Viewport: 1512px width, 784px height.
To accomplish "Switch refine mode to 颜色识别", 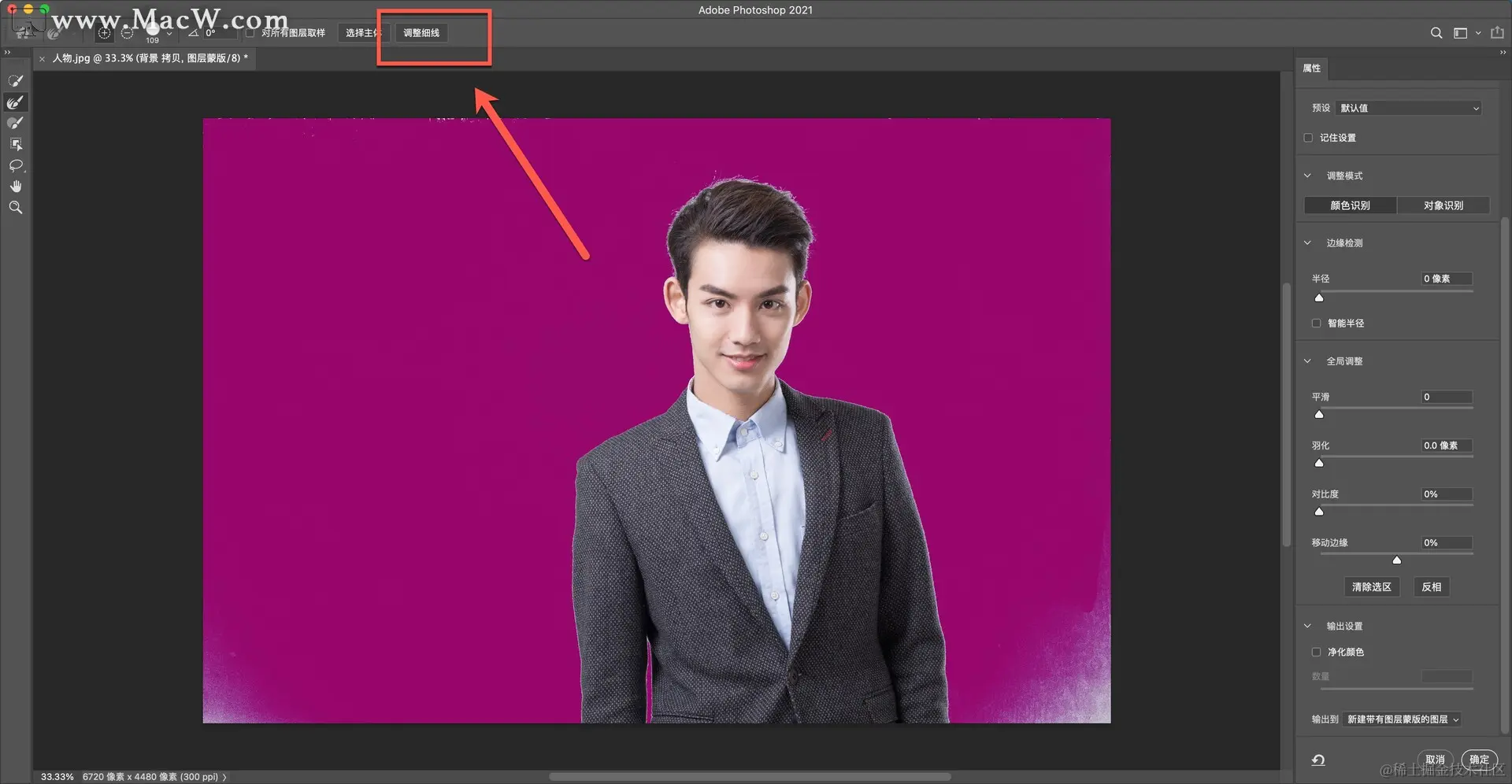I will (1350, 205).
